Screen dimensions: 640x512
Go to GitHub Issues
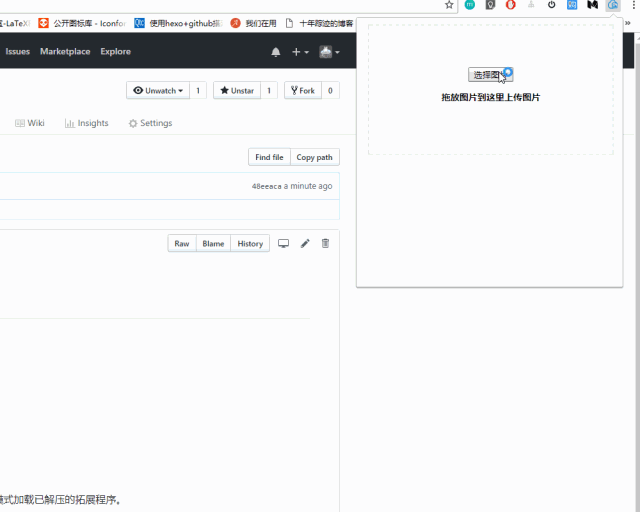(x=18, y=51)
